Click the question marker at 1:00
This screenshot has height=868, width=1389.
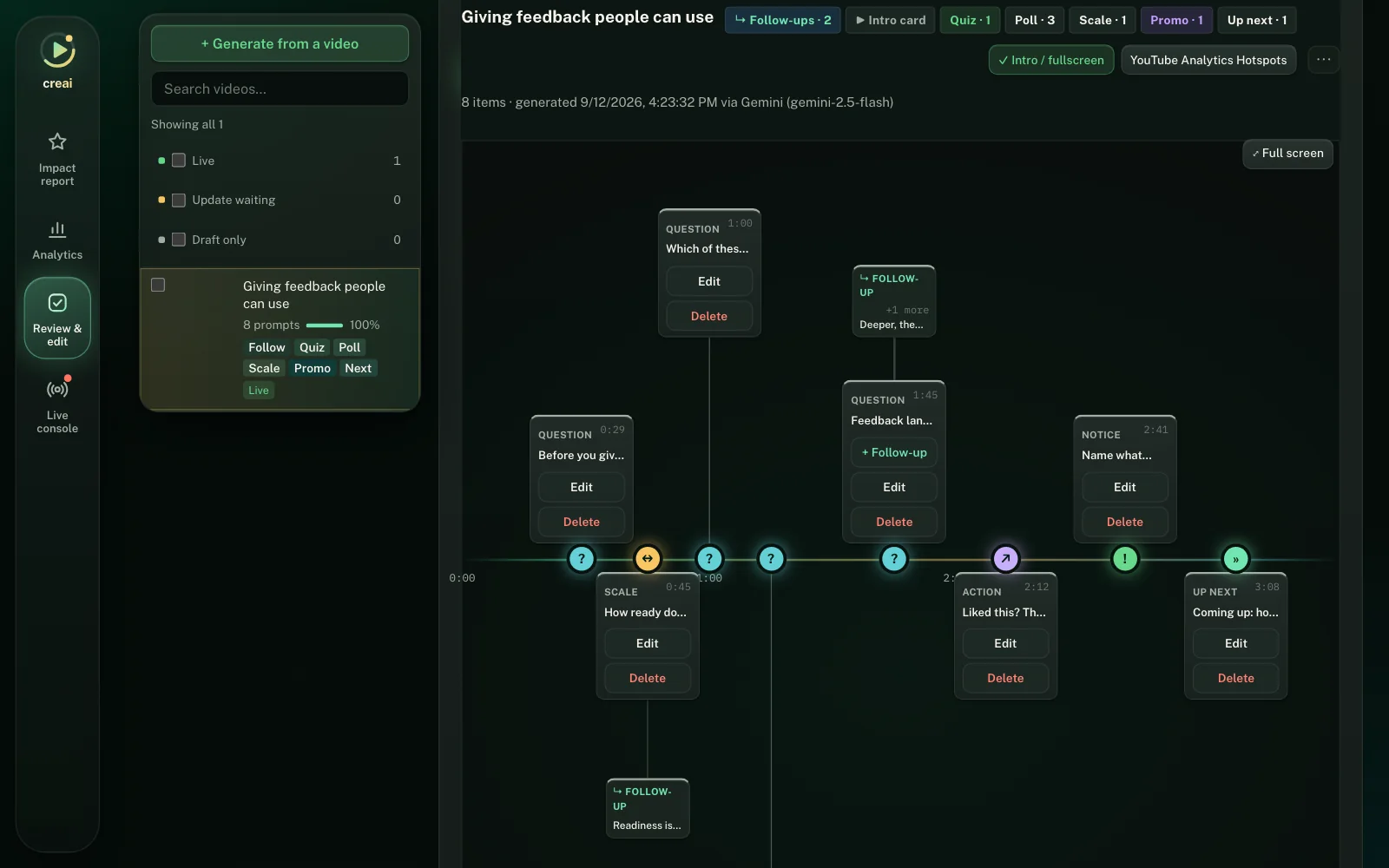(x=709, y=559)
